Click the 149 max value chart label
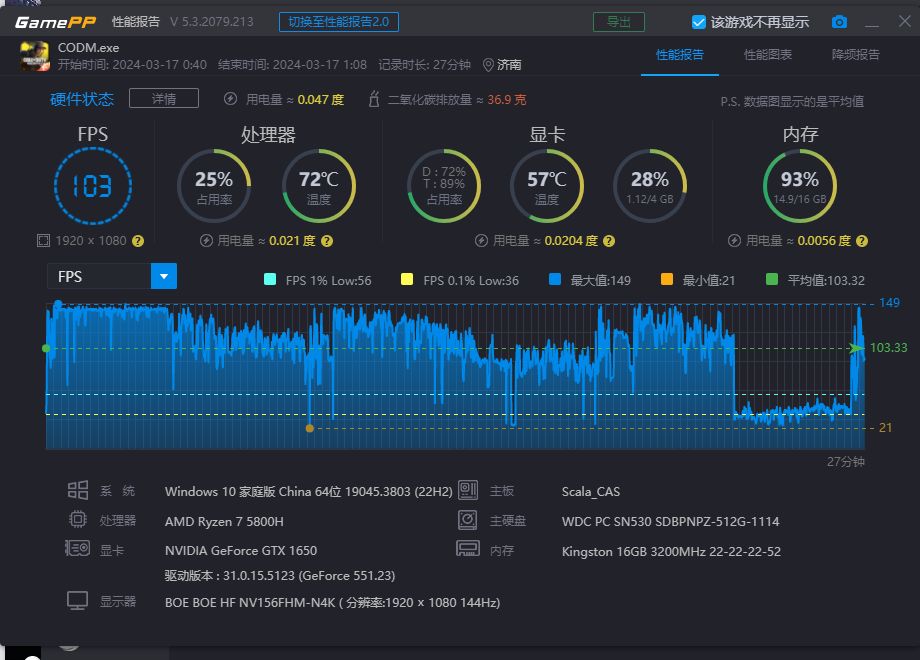The height and width of the screenshot is (660, 920). click(889, 303)
